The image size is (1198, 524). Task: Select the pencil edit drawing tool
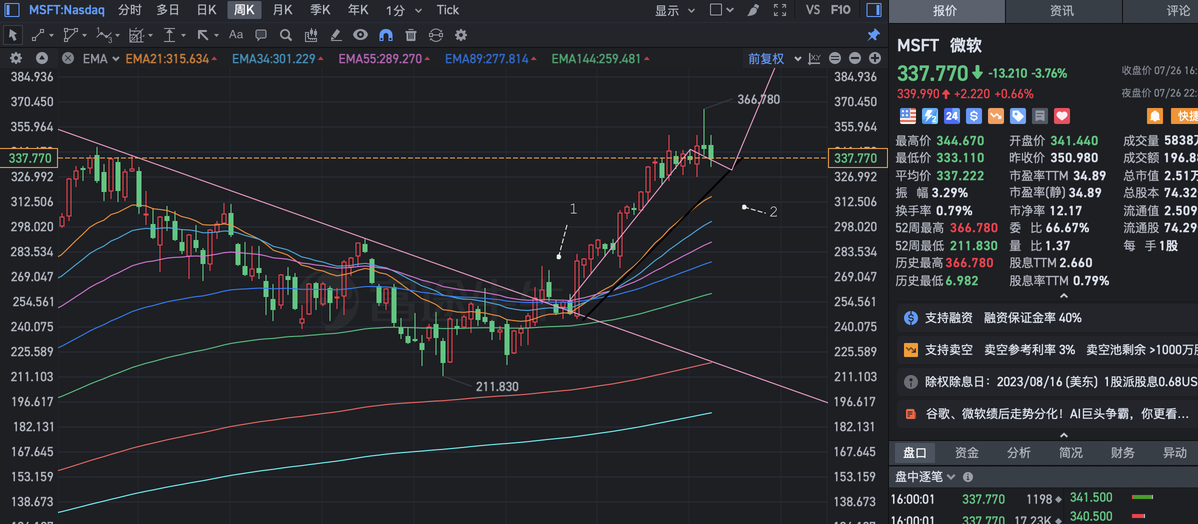(335, 35)
